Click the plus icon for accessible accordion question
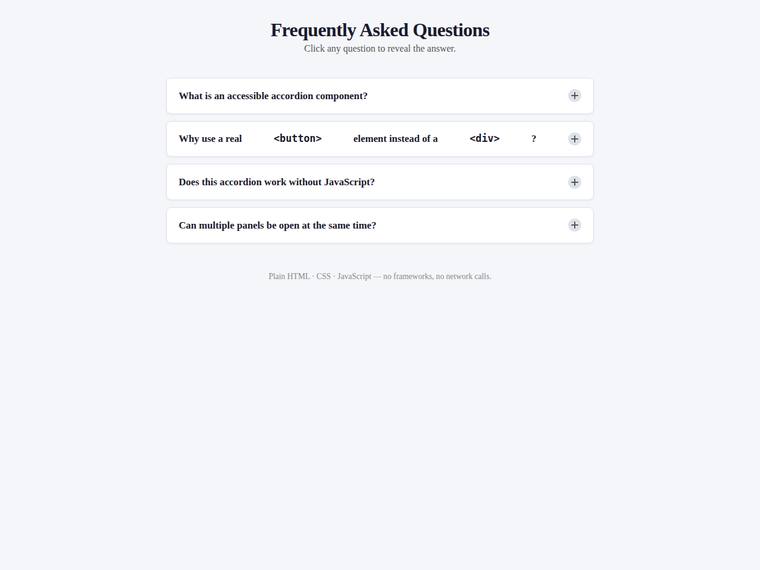 (x=574, y=95)
